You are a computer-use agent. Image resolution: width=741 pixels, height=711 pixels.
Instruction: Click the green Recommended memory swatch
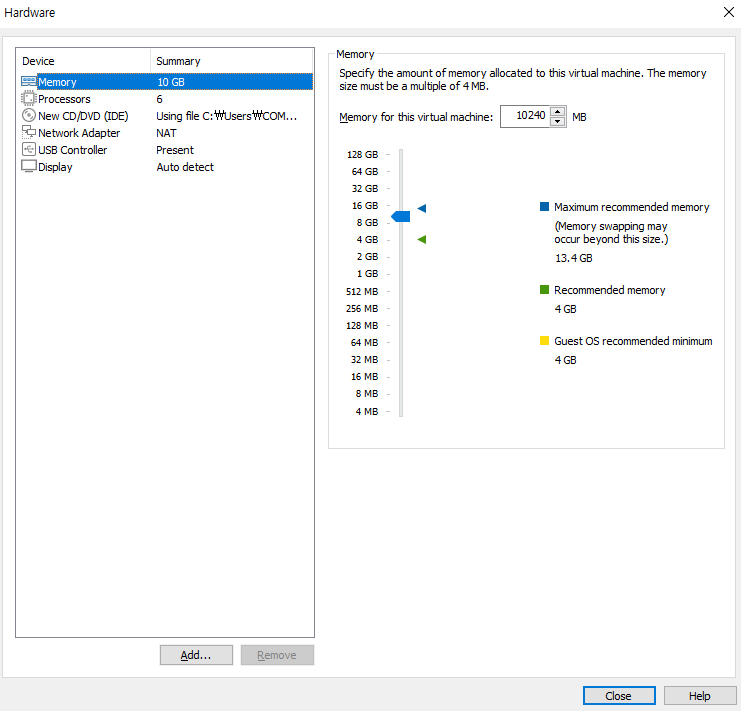pos(544,290)
